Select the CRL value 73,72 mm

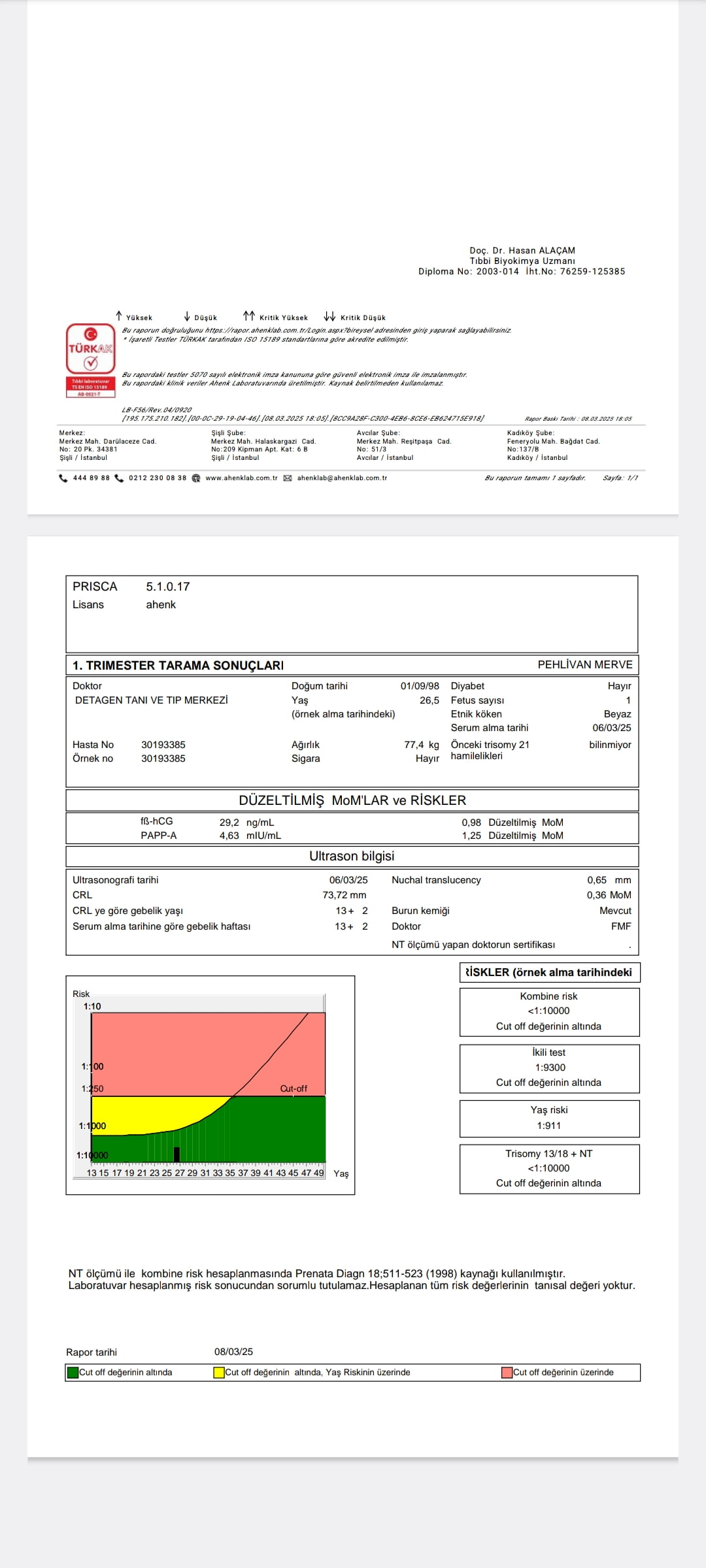[x=345, y=895]
